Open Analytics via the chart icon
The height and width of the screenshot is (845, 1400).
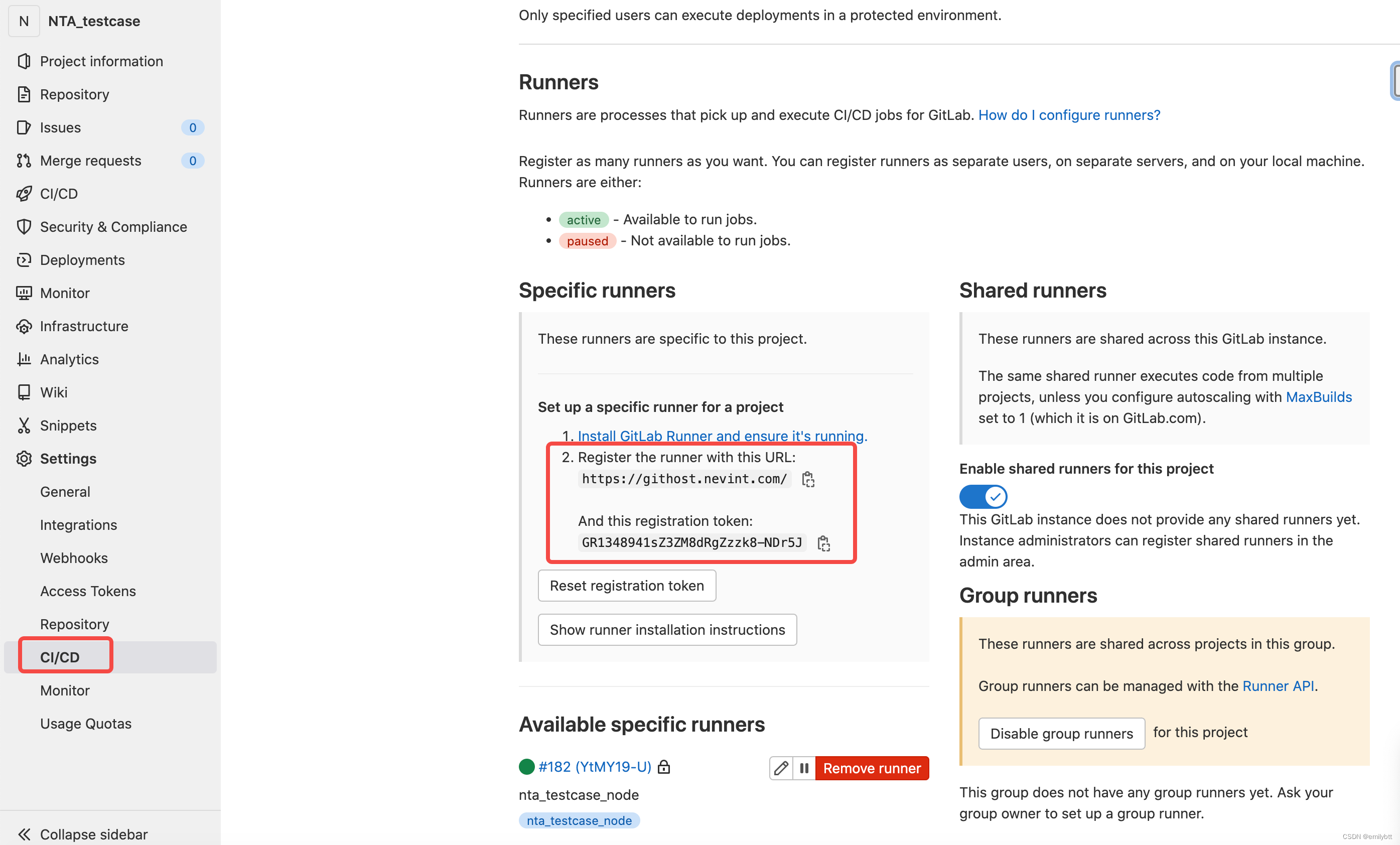point(24,359)
